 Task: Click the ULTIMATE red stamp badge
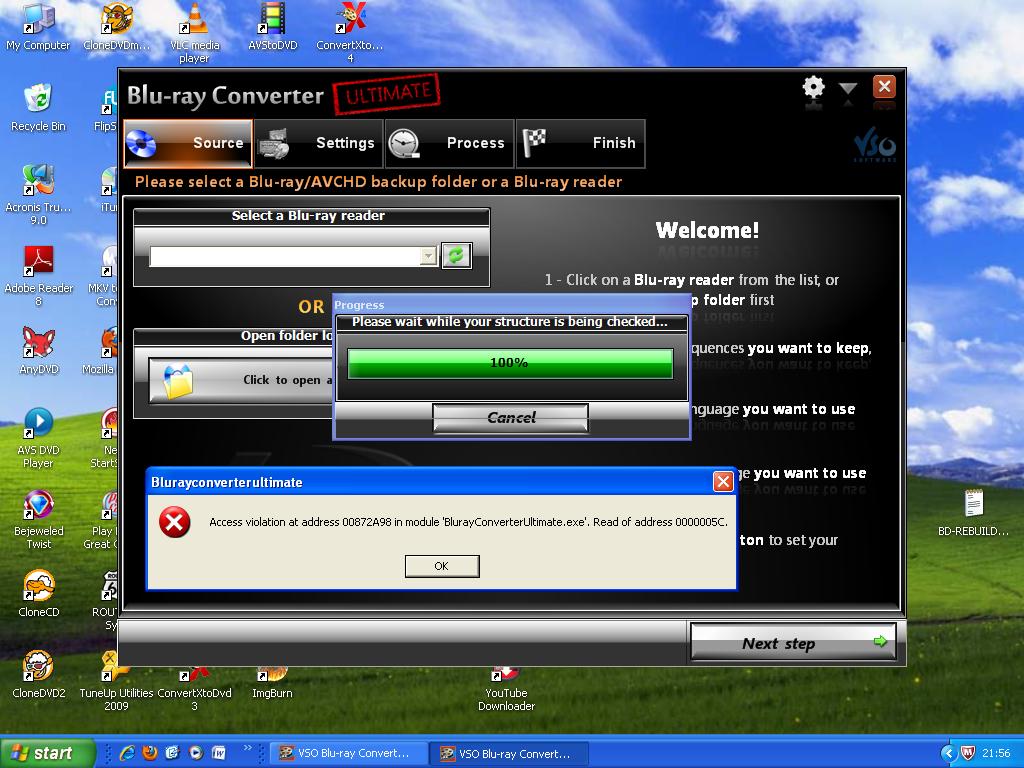click(387, 94)
